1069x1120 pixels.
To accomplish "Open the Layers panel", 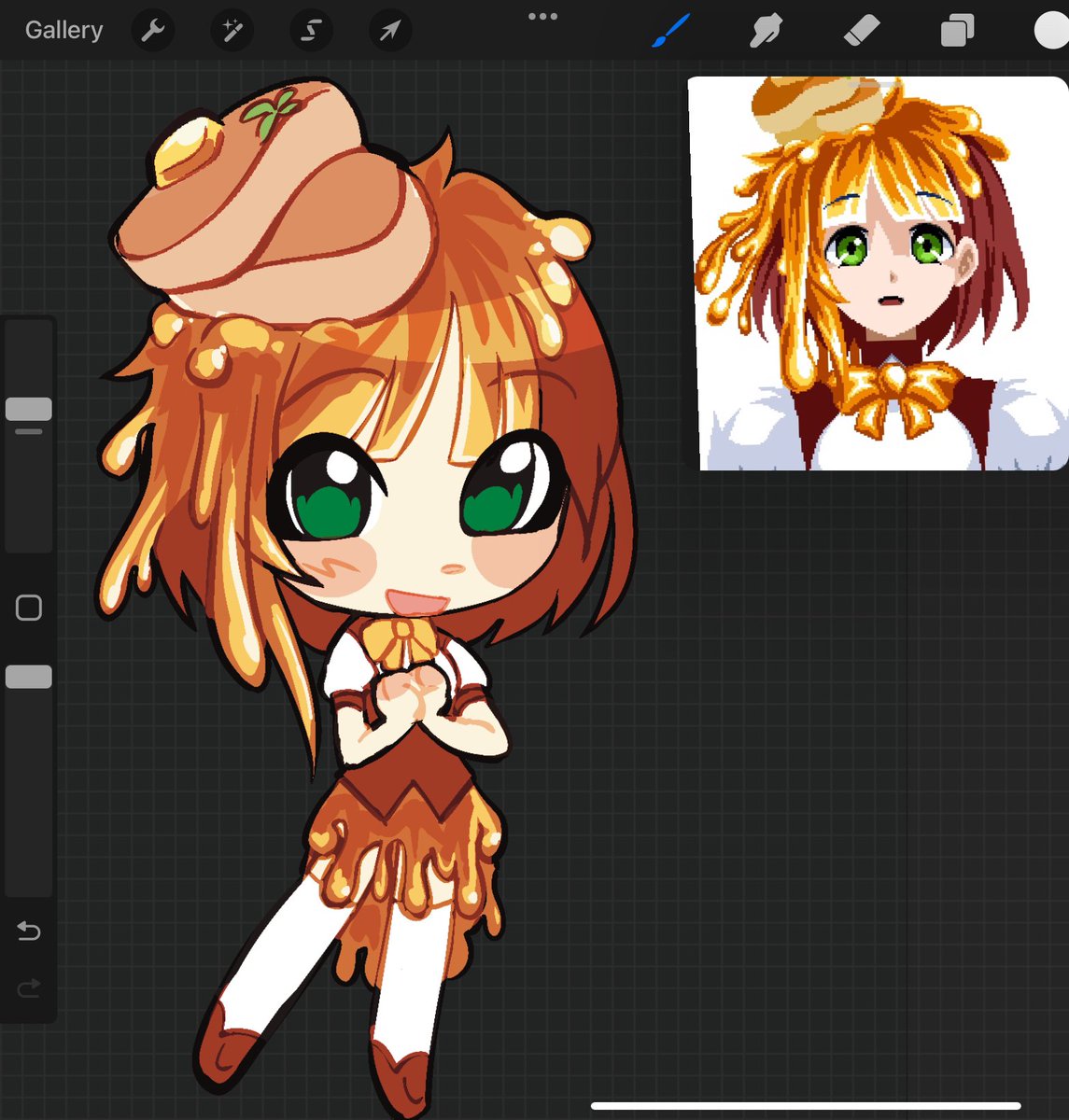I will [x=957, y=31].
